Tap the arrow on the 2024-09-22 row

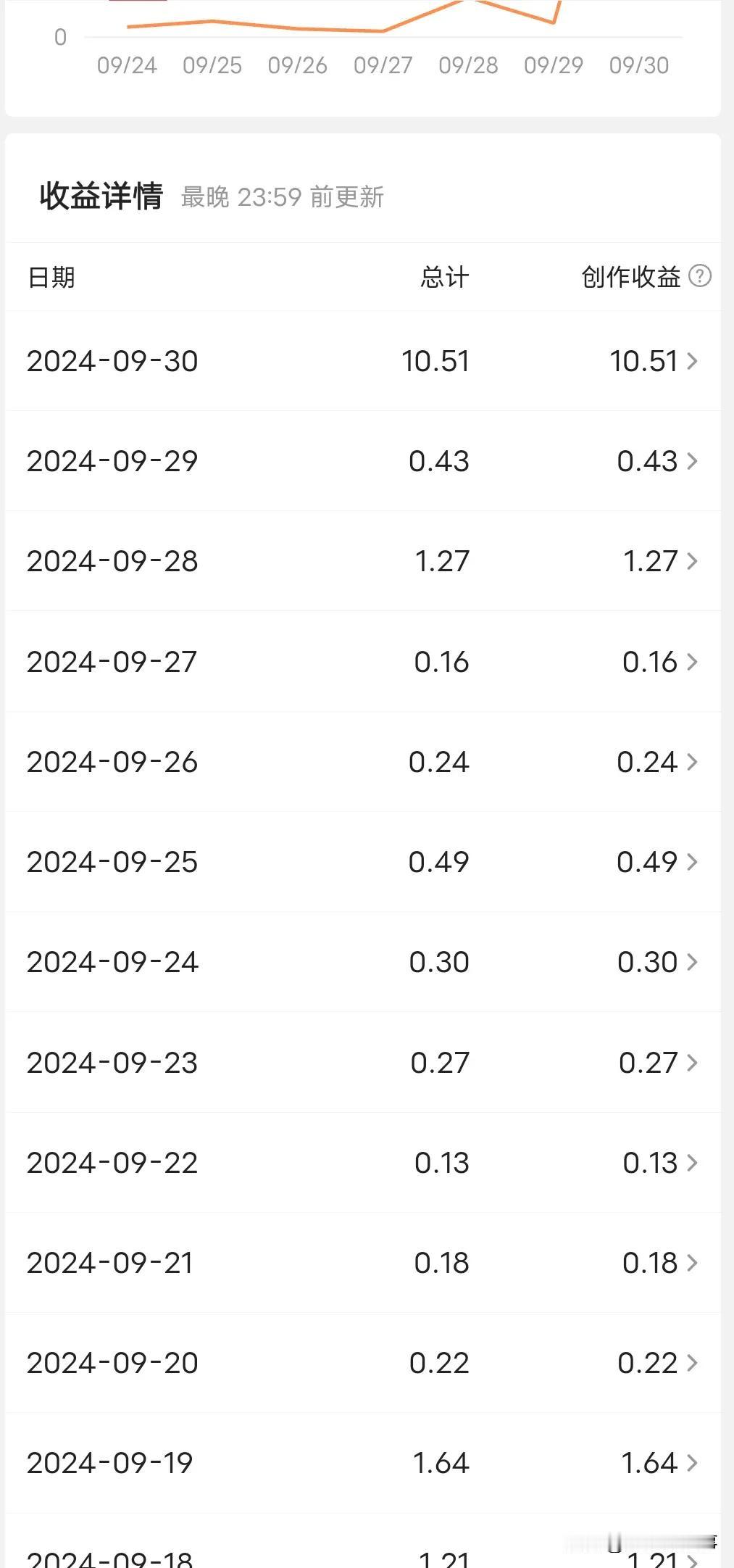coord(692,1163)
